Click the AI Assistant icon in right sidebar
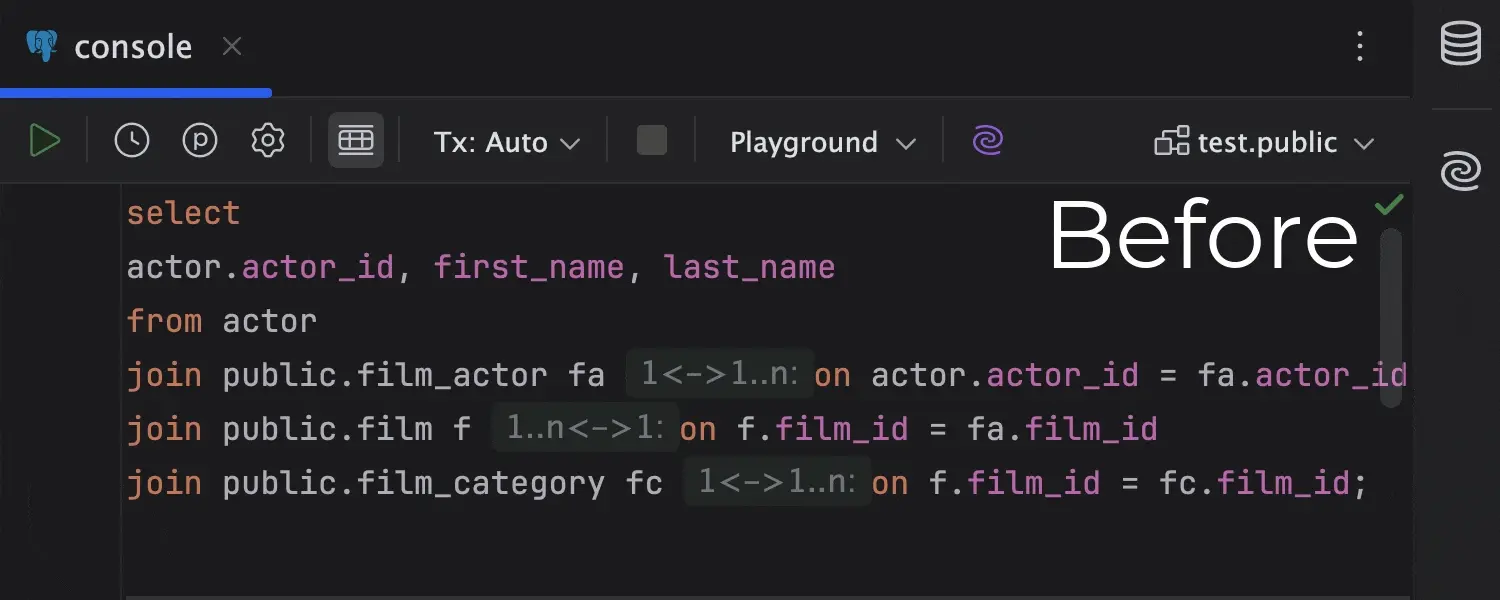The width and height of the screenshot is (1500, 600). (1459, 171)
